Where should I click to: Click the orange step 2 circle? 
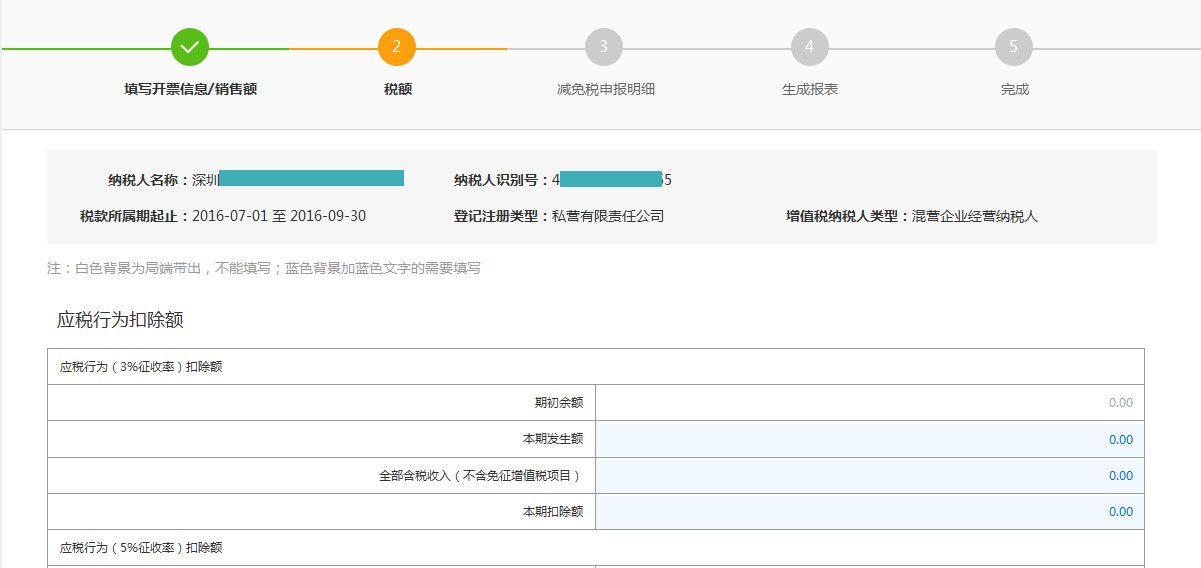pos(397,47)
